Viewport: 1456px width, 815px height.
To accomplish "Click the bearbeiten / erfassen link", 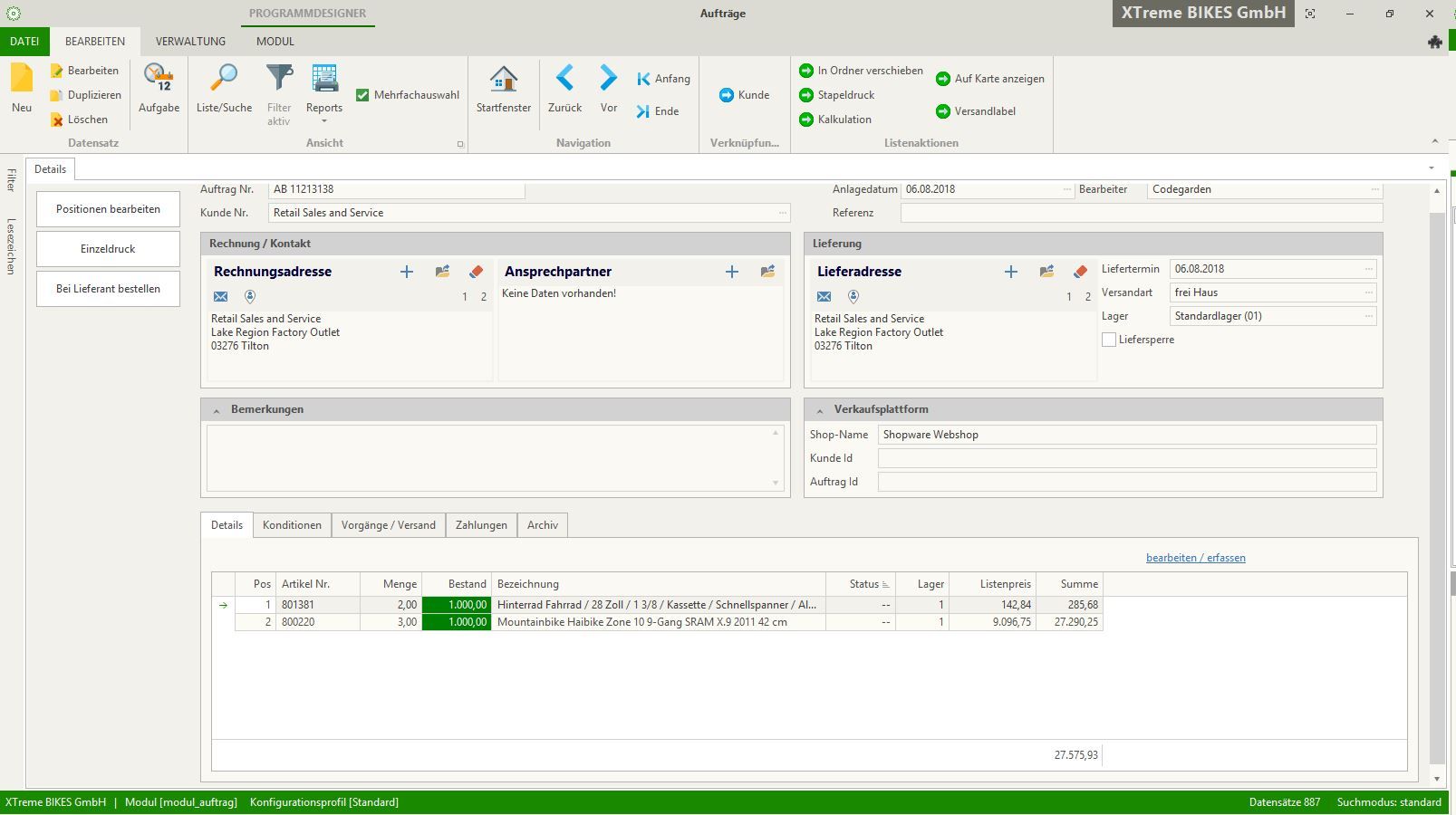I will point(1195,558).
